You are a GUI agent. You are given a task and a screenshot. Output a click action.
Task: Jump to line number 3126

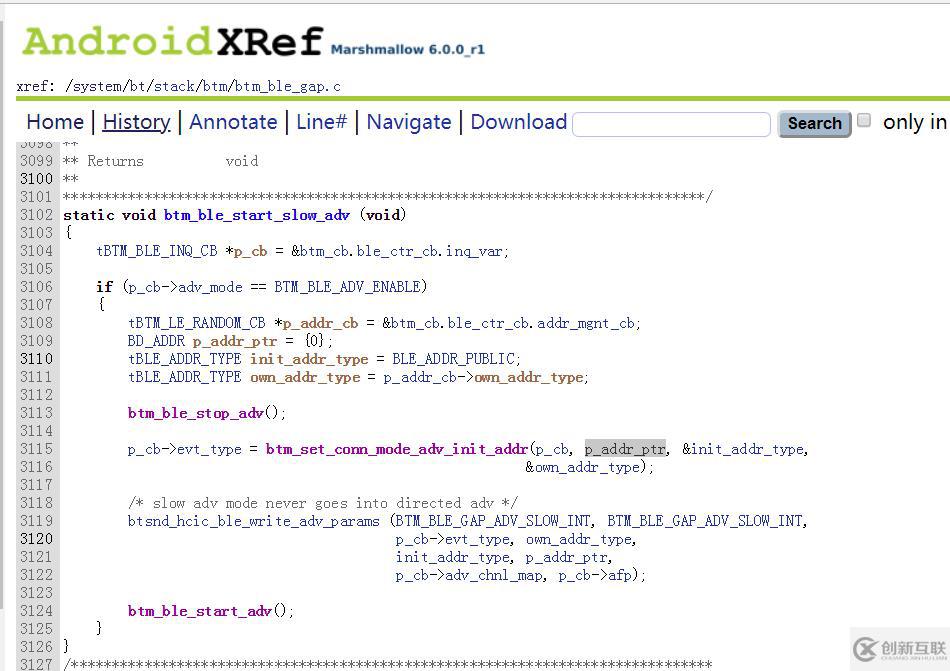(x=36, y=647)
